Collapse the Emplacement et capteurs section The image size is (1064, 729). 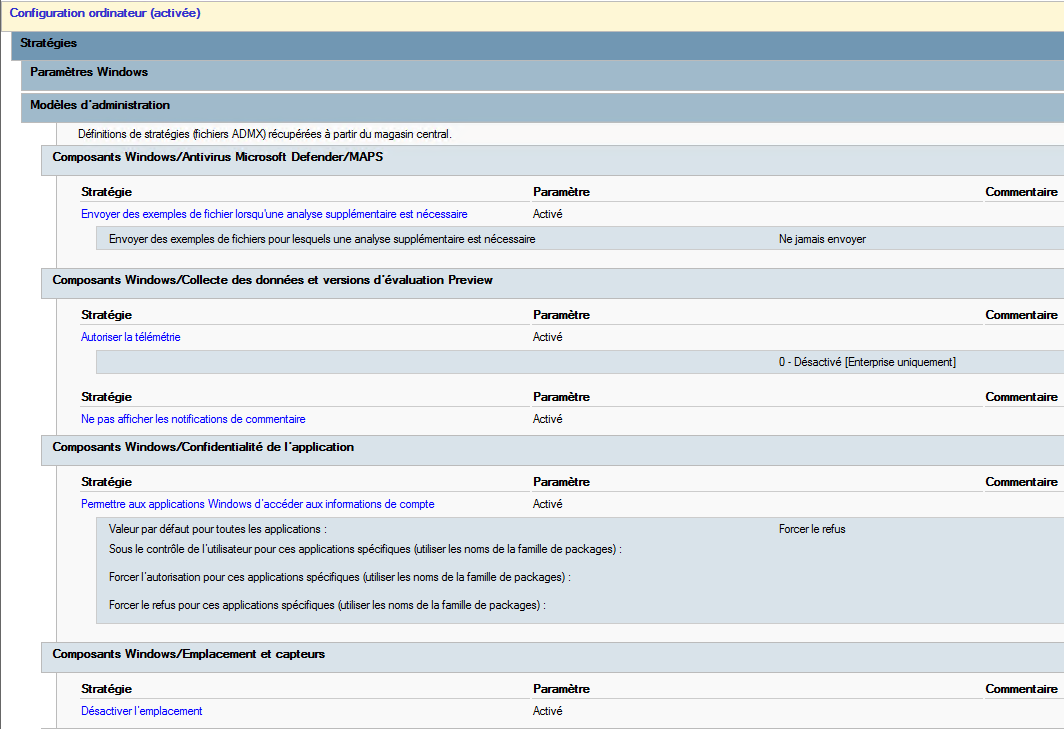(x=188, y=655)
